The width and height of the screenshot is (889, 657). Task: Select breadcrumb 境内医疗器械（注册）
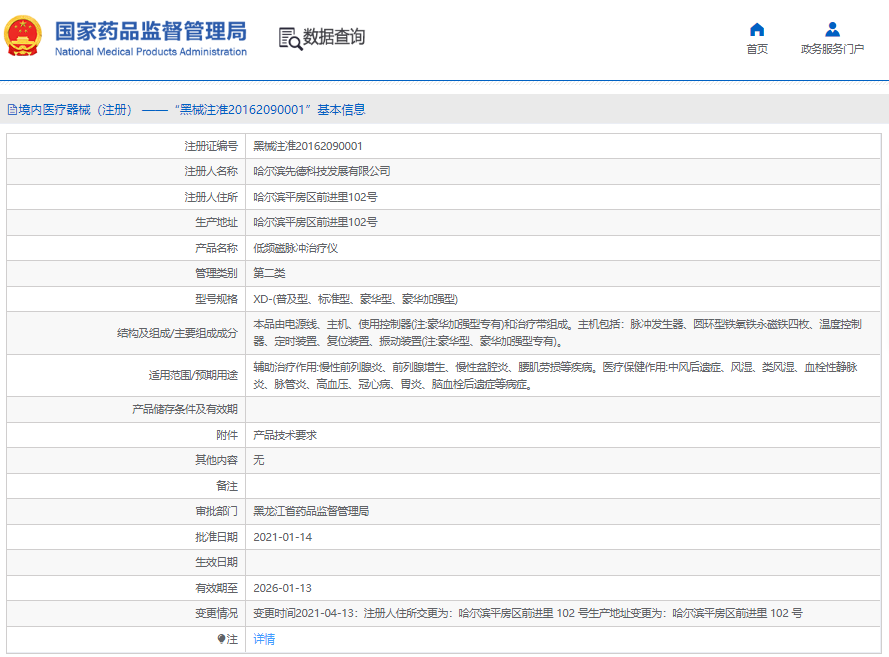point(75,110)
